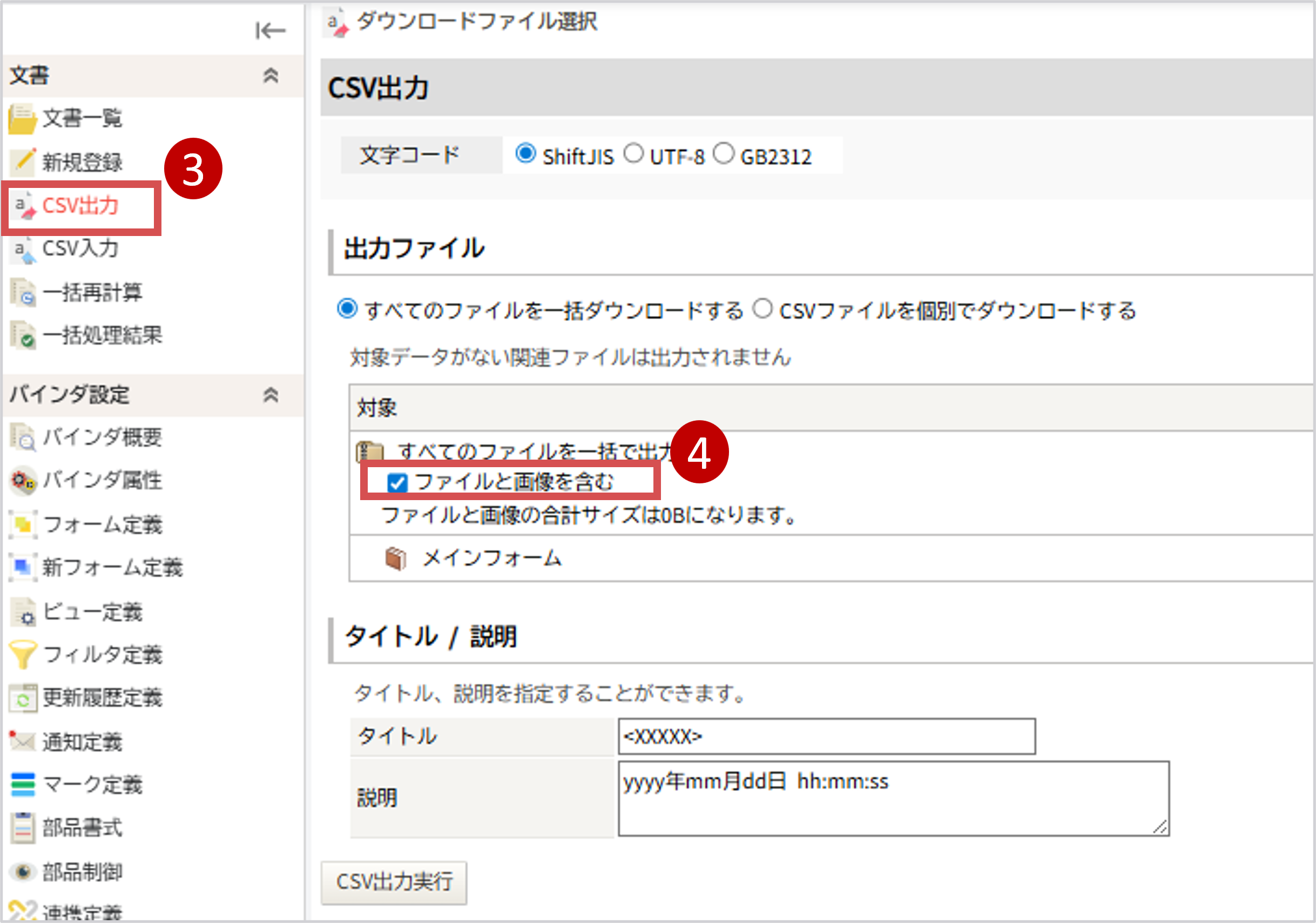Viewport: 1316px width, 923px height.
Task: Click the 説明 text area
Action: [894, 799]
